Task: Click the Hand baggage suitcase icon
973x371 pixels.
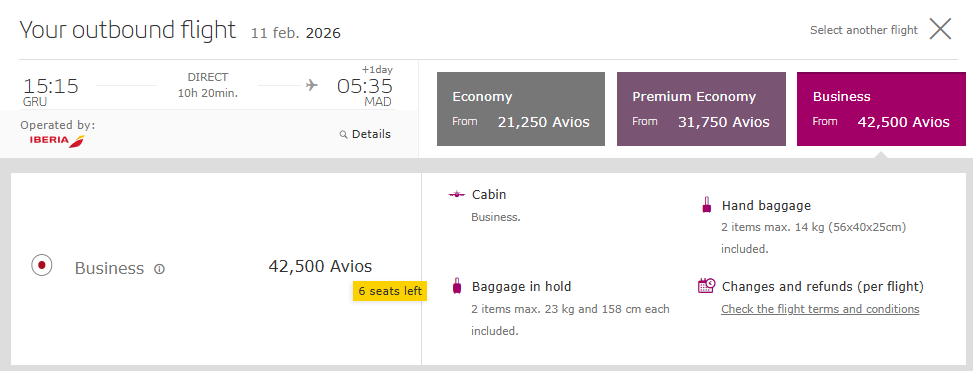Action: [706, 205]
